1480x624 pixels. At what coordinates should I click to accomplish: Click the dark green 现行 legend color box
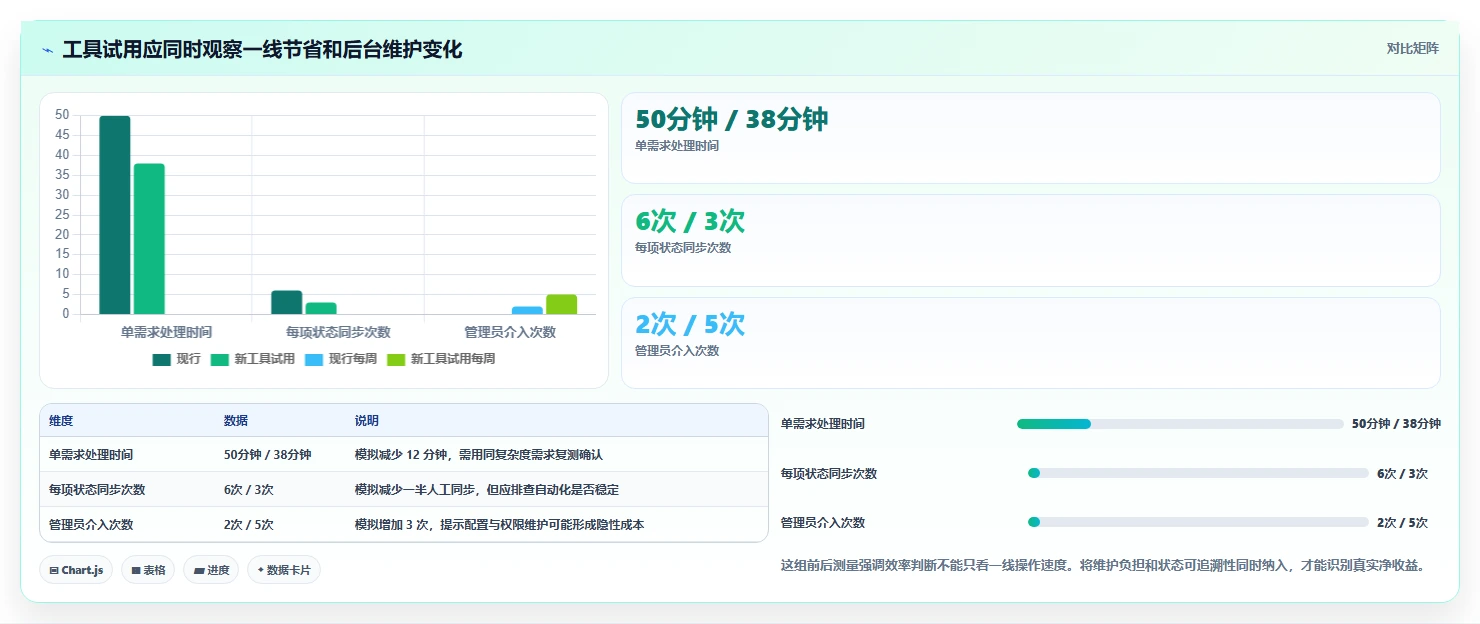click(162, 360)
